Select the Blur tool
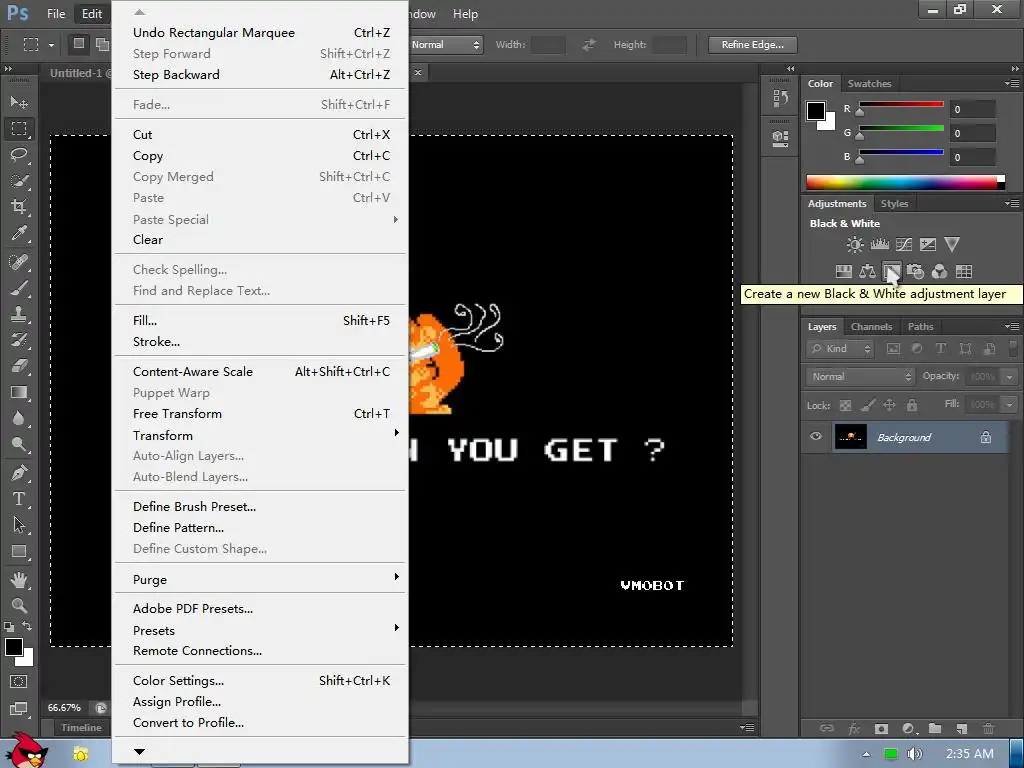The height and width of the screenshot is (768, 1024). click(19, 419)
